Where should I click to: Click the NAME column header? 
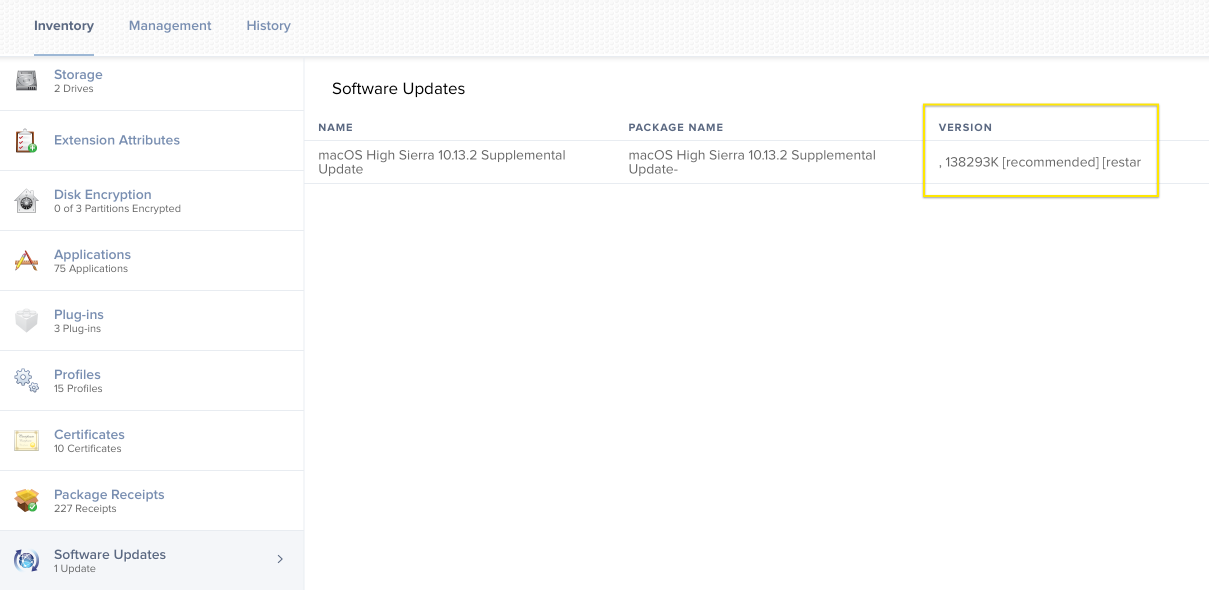tap(335, 128)
